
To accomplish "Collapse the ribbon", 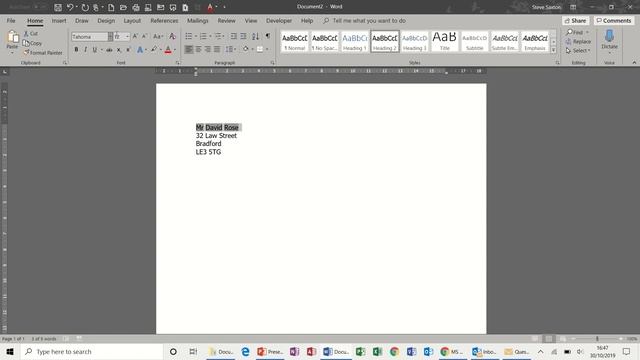I will 634,63.
